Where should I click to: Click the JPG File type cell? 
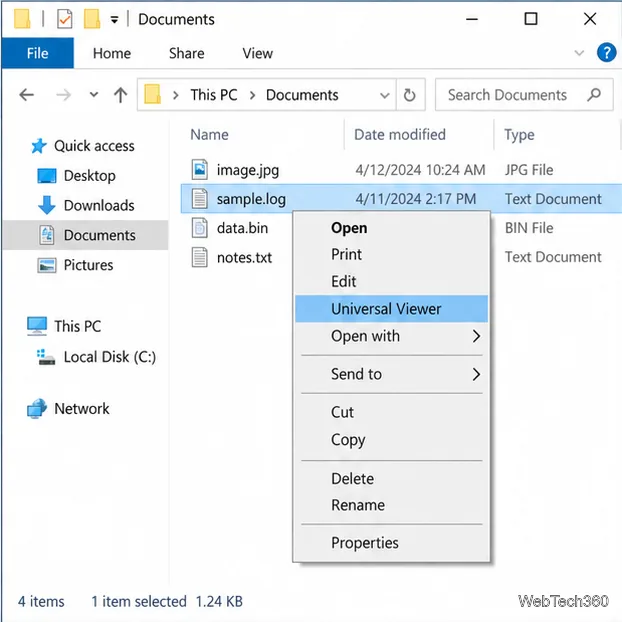click(x=529, y=170)
